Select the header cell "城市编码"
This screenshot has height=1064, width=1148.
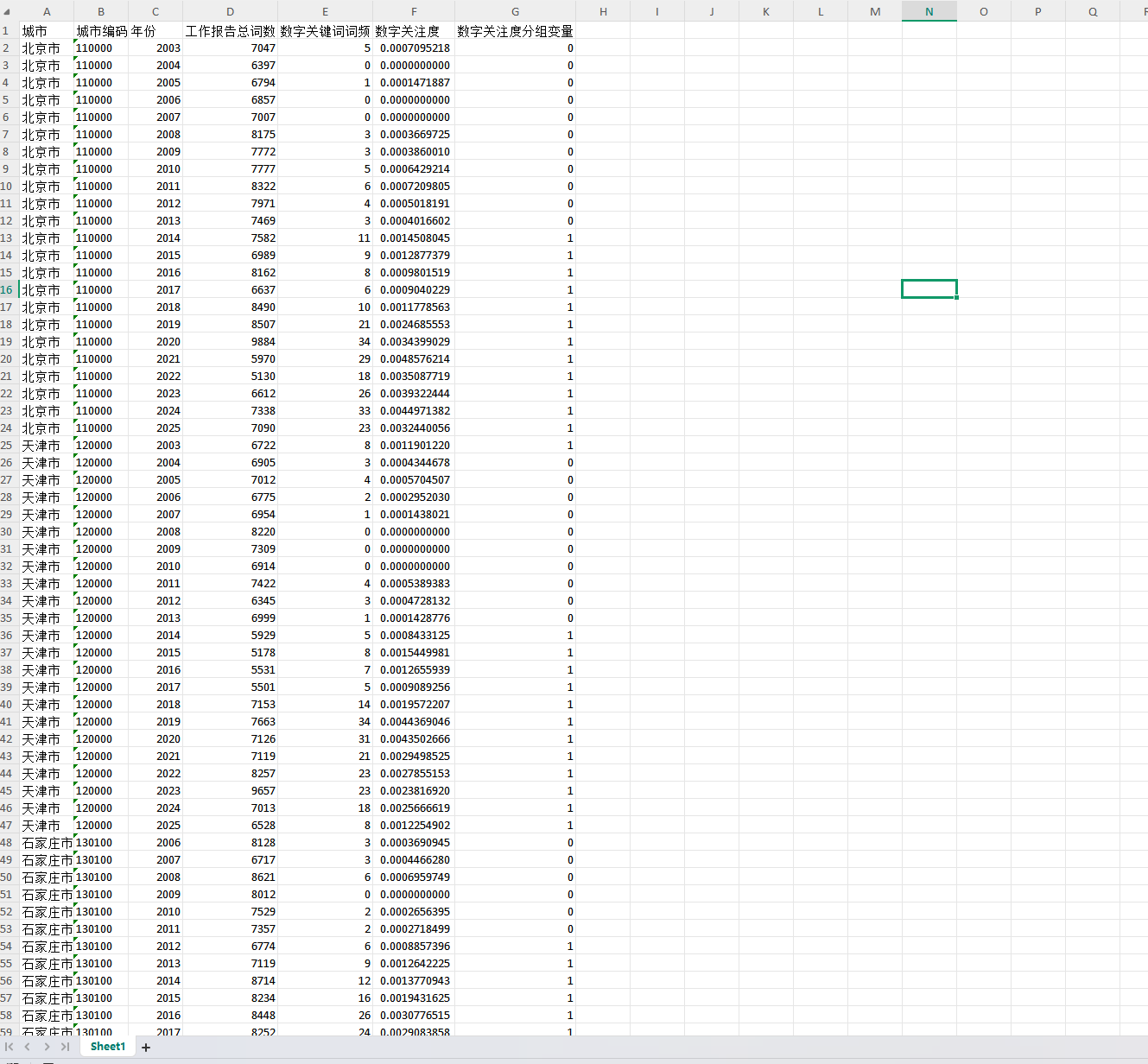pos(101,31)
